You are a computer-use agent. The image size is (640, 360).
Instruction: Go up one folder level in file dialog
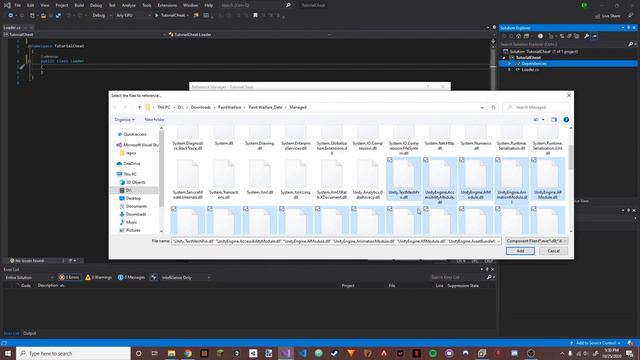[x=140, y=107]
